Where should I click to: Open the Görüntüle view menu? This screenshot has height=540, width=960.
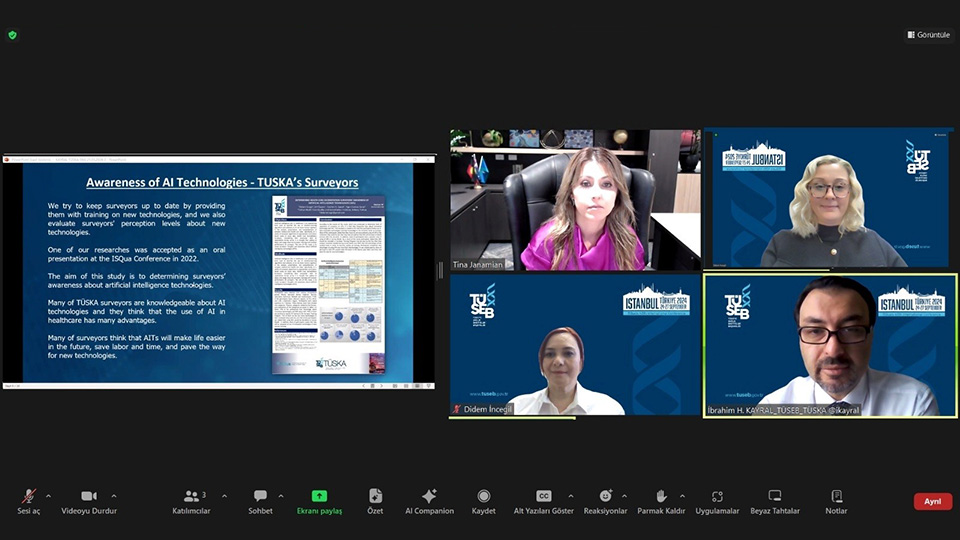(930, 35)
